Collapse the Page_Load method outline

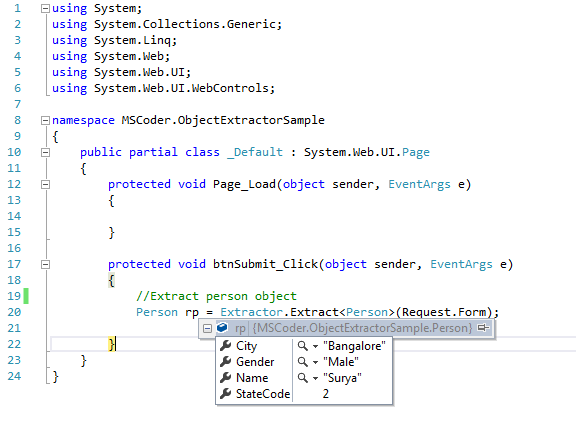coord(45,184)
